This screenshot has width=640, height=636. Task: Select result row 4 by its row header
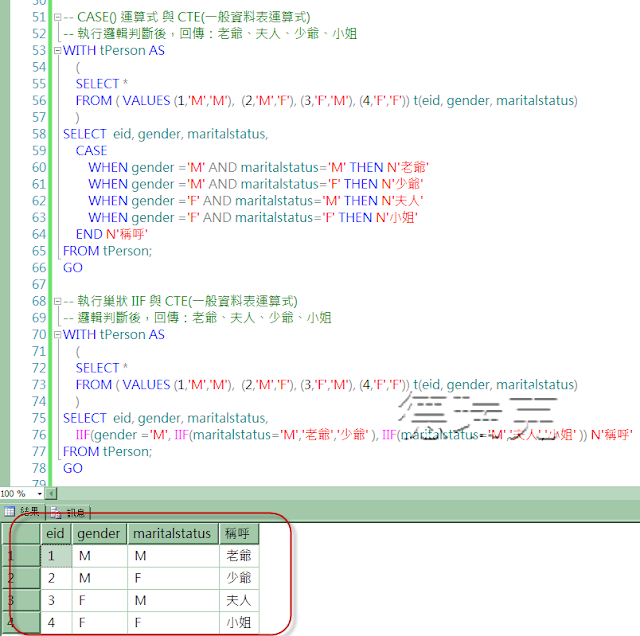pos(22,623)
